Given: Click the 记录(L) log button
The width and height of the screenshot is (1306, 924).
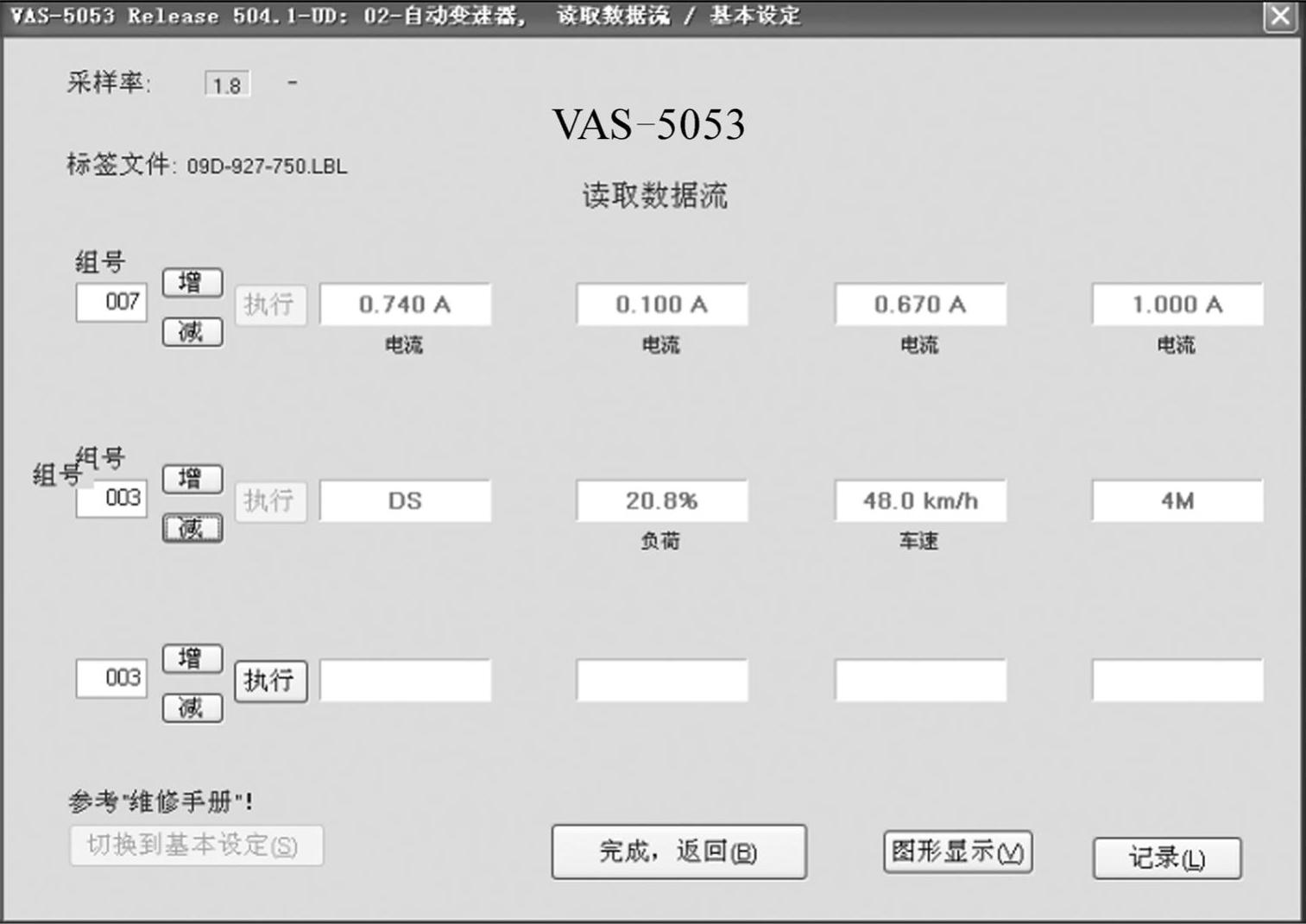Looking at the screenshot, I should click(1167, 858).
